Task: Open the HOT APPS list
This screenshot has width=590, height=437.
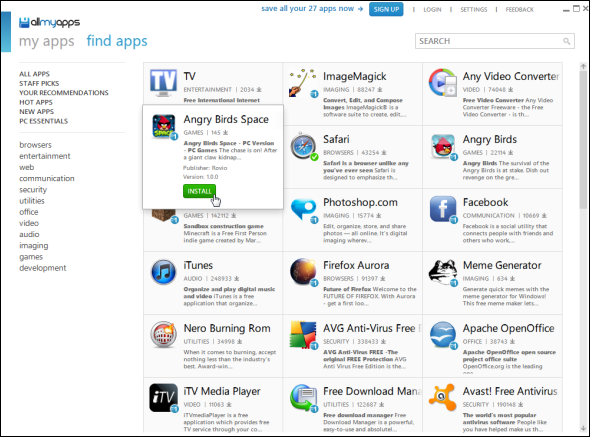Action: click(x=36, y=102)
